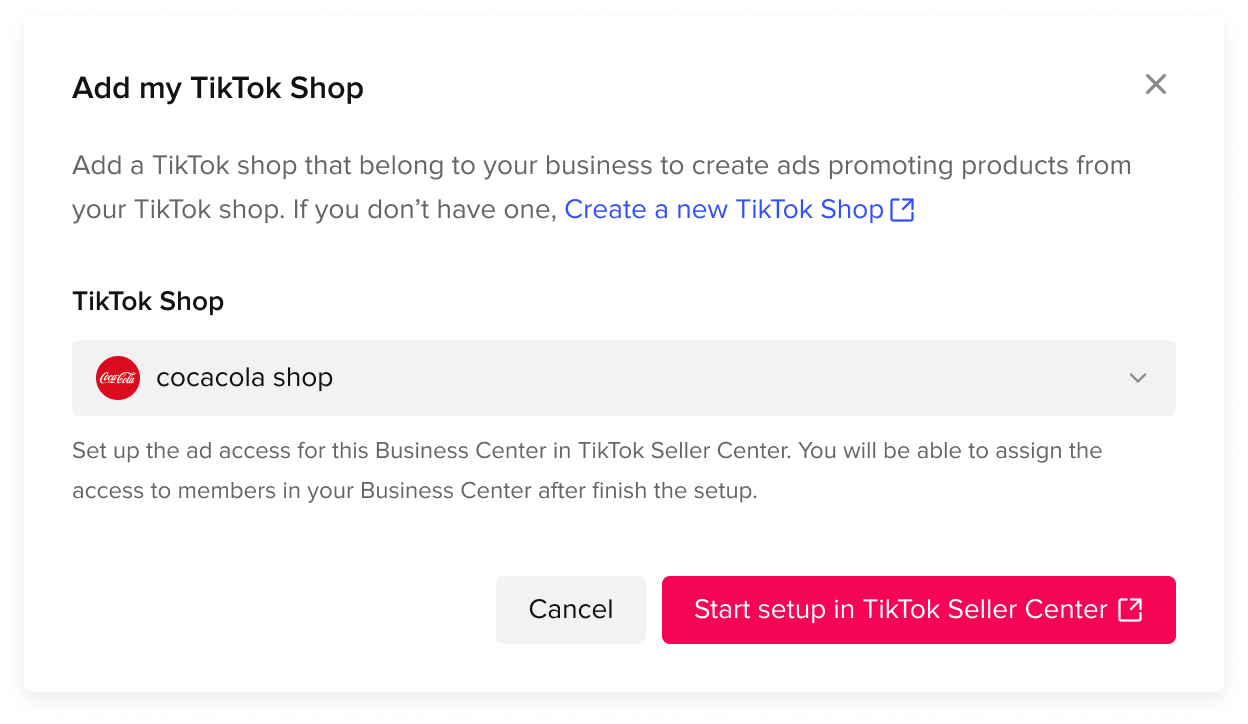Click the 'TikTok Shop' field label

click(148, 301)
